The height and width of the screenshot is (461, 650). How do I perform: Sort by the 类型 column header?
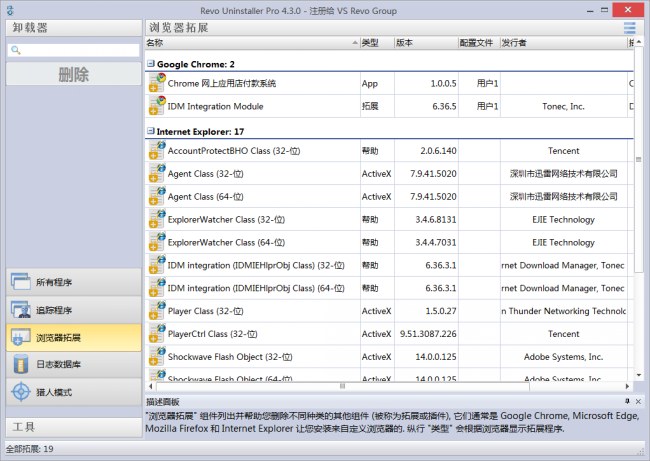click(x=377, y=43)
